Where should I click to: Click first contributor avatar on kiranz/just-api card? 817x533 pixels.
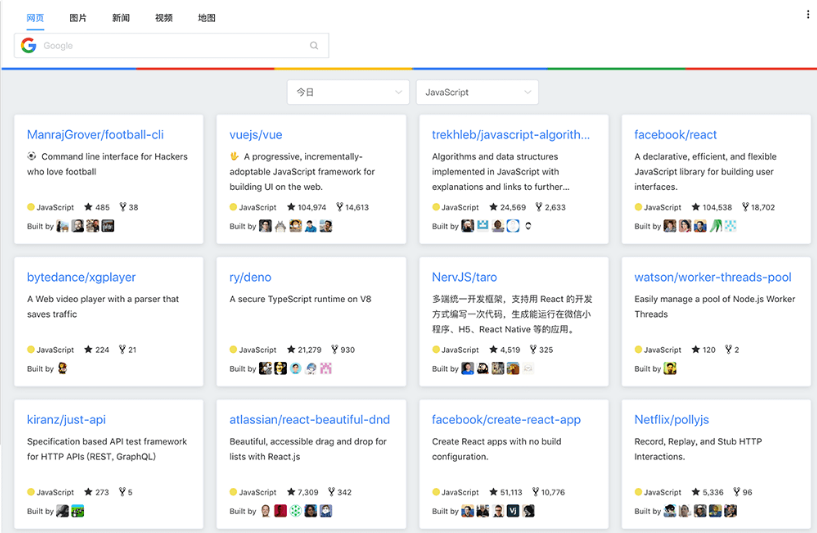coord(63,511)
